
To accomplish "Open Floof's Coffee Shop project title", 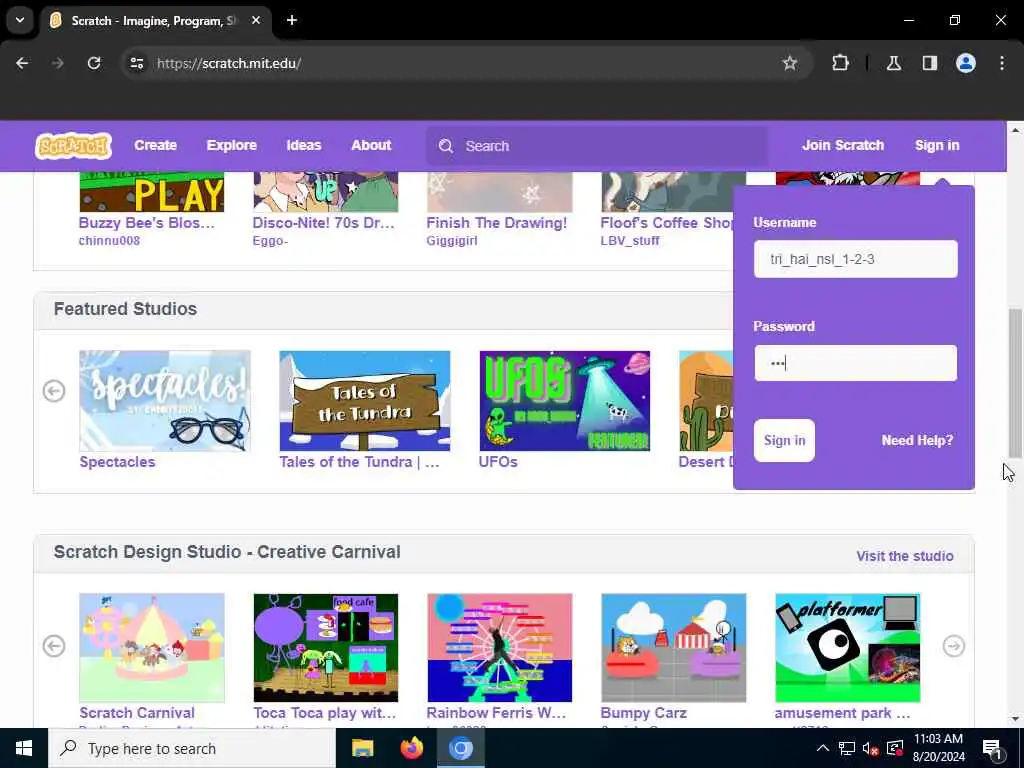I will tap(666, 223).
